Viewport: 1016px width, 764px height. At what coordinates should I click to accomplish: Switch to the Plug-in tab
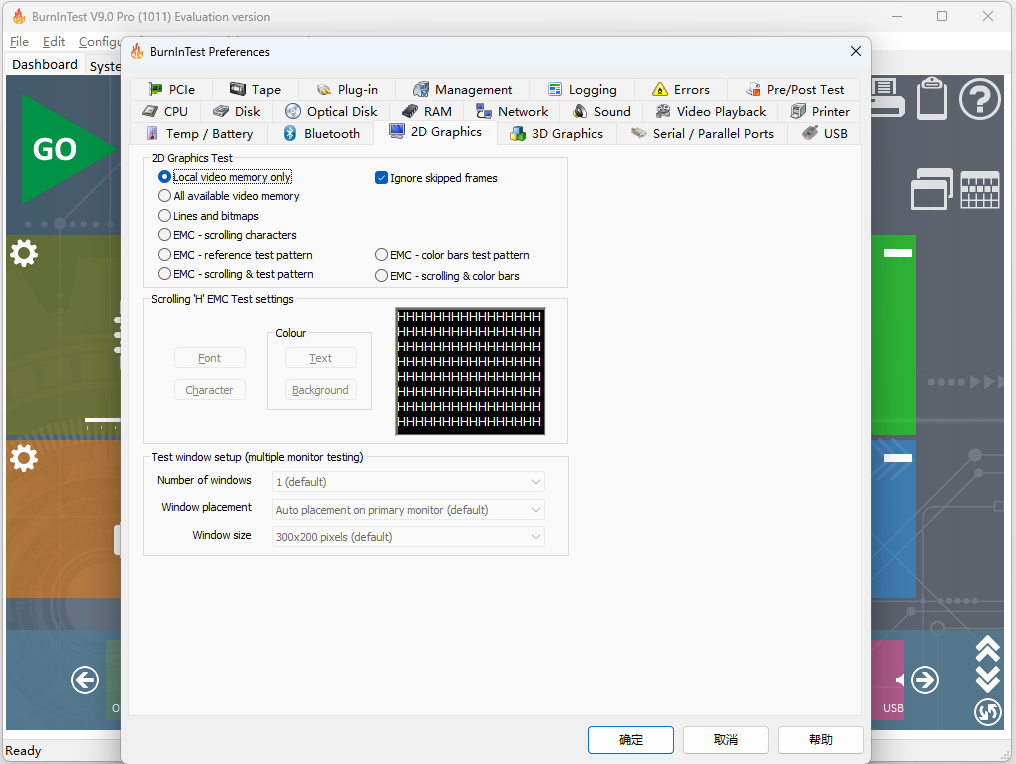pyautogui.click(x=347, y=89)
